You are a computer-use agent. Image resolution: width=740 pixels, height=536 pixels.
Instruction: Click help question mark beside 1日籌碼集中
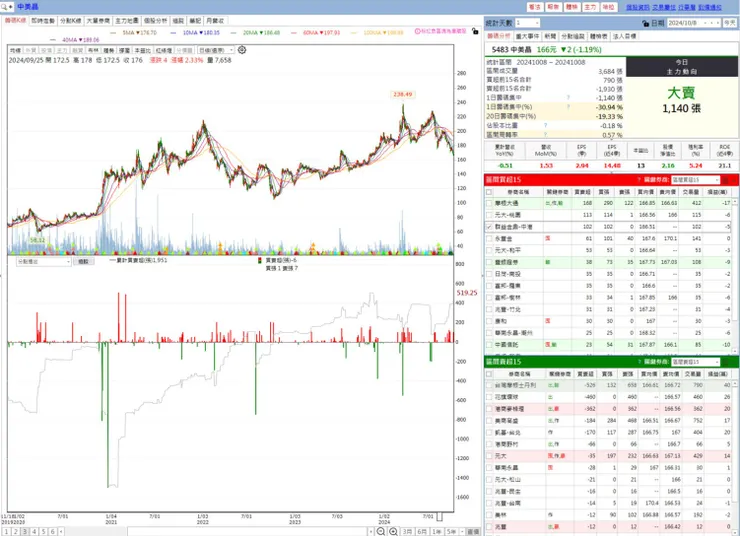click(568, 98)
